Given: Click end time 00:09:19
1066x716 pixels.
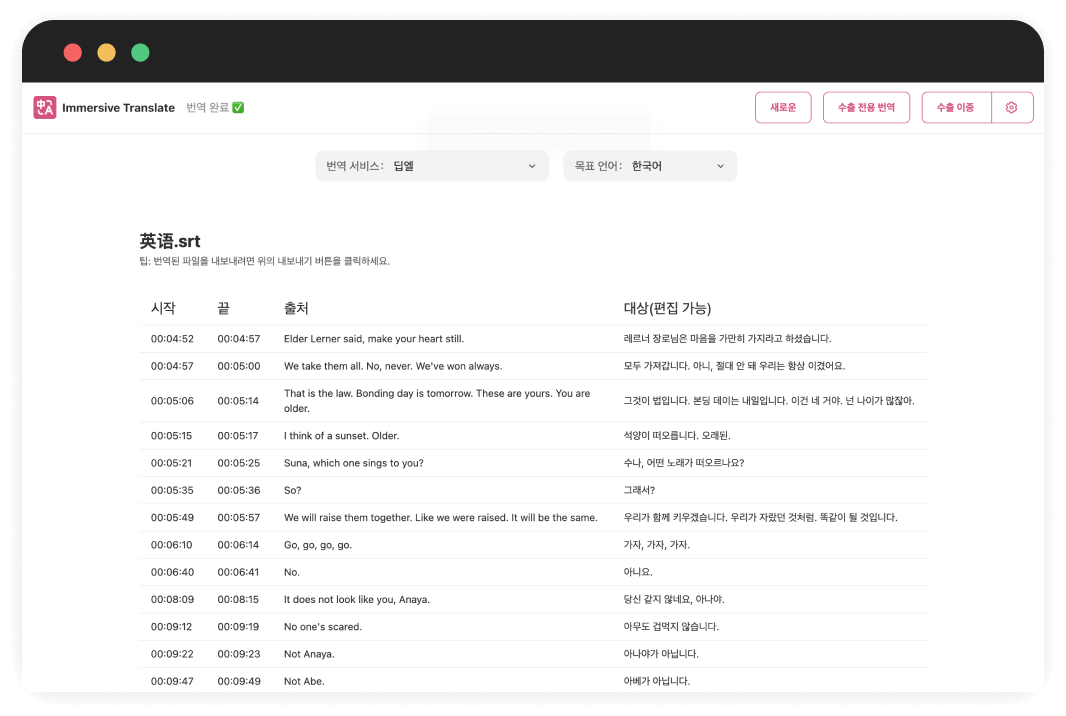Looking at the screenshot, I should tap(238, 626).
